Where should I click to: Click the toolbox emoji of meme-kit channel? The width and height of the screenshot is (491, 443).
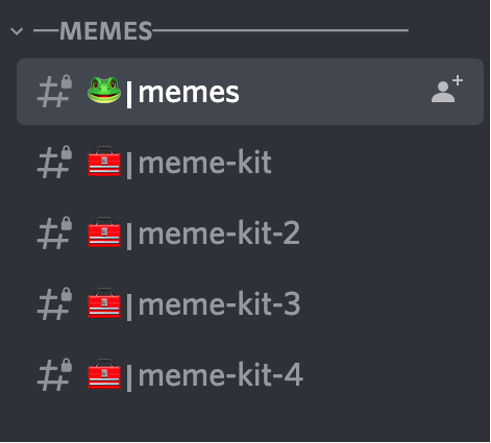click(104, 161)
